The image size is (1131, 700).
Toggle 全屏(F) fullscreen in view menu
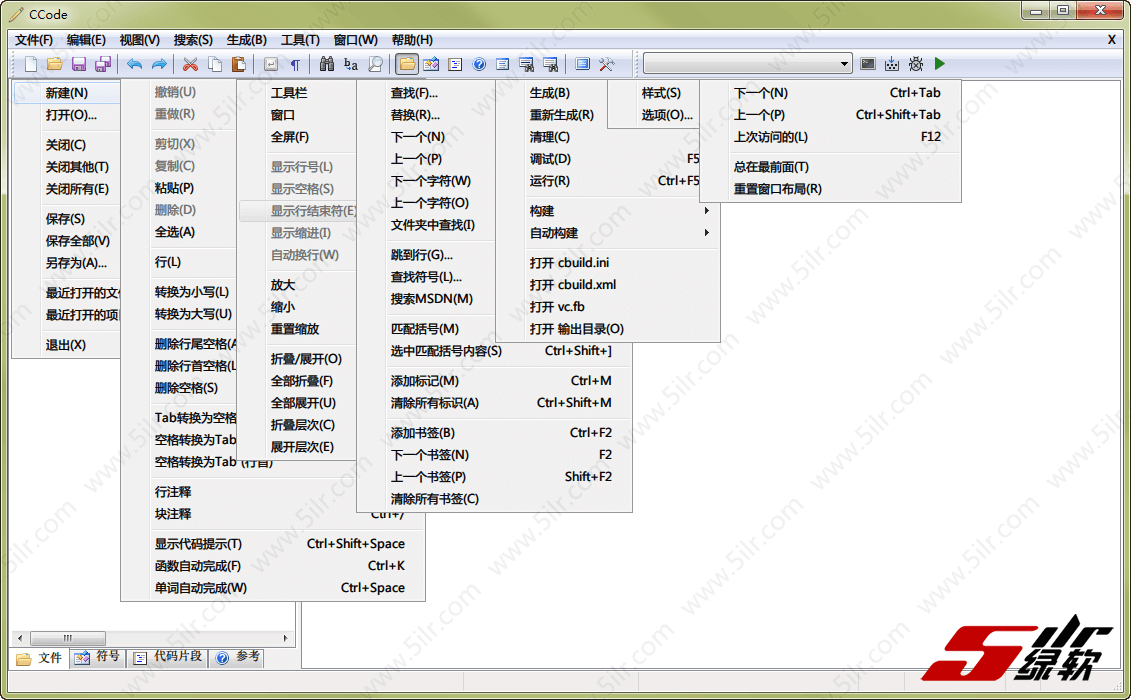pyautogui.click(x=290, y=137)
